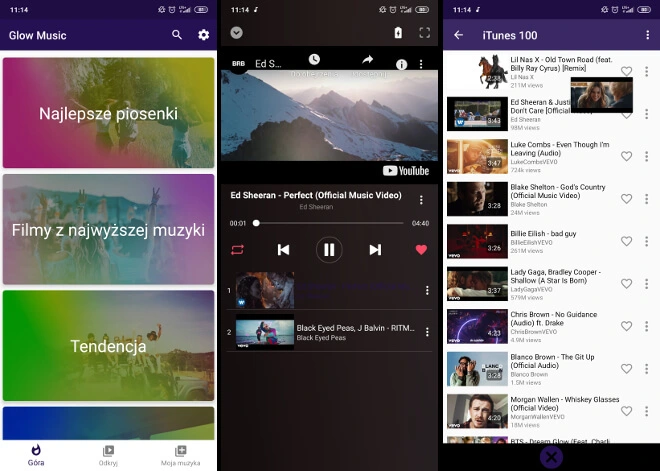Unlike Ed Sheeran Perfect with red heart
This screenshot has height=471, width=660.
tap(421, 249)
